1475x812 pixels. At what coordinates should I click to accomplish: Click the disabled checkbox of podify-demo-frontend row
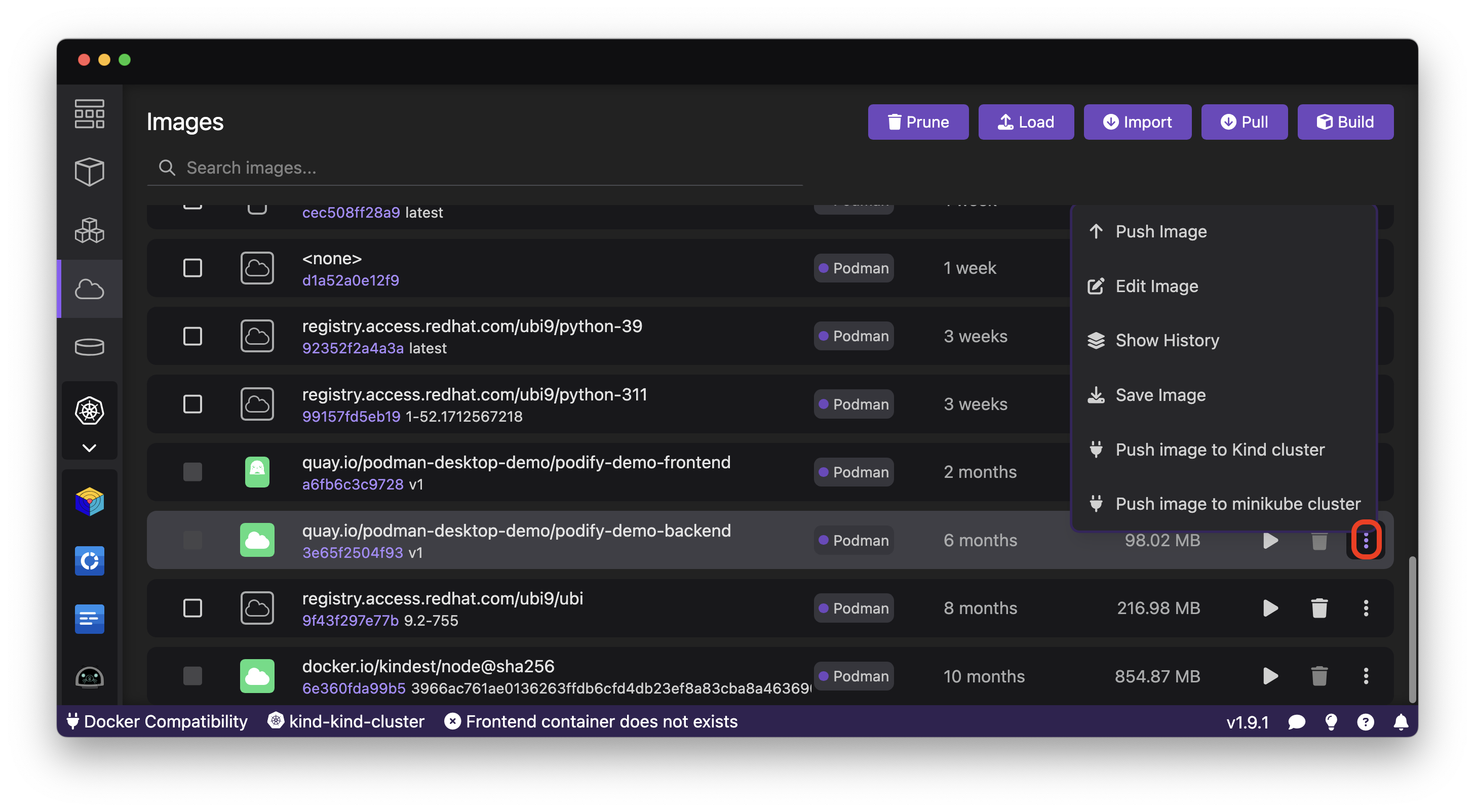pyautogui.click(x=192, y=472)
